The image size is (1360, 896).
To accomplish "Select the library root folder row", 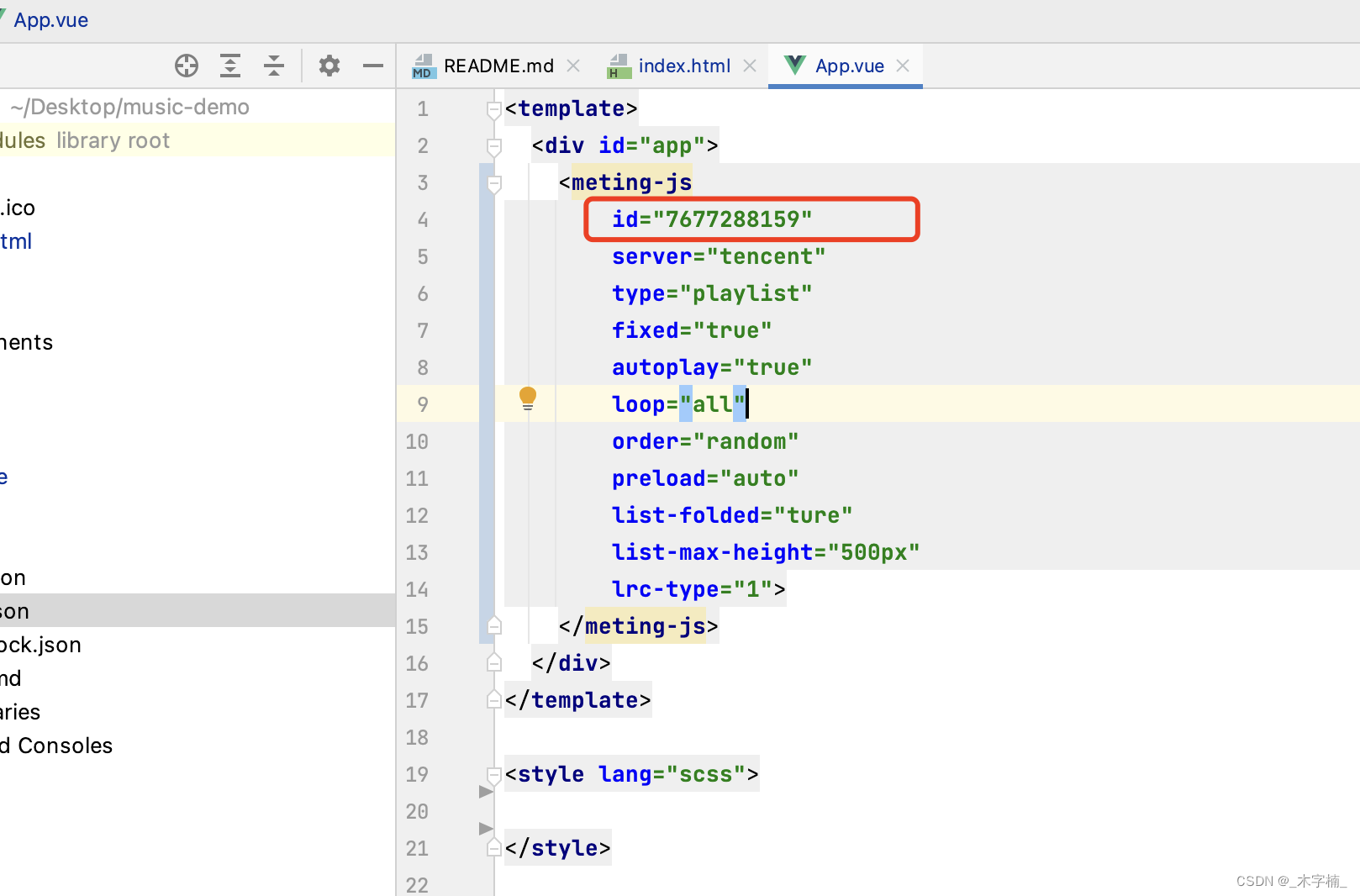I will click(198, 140).
